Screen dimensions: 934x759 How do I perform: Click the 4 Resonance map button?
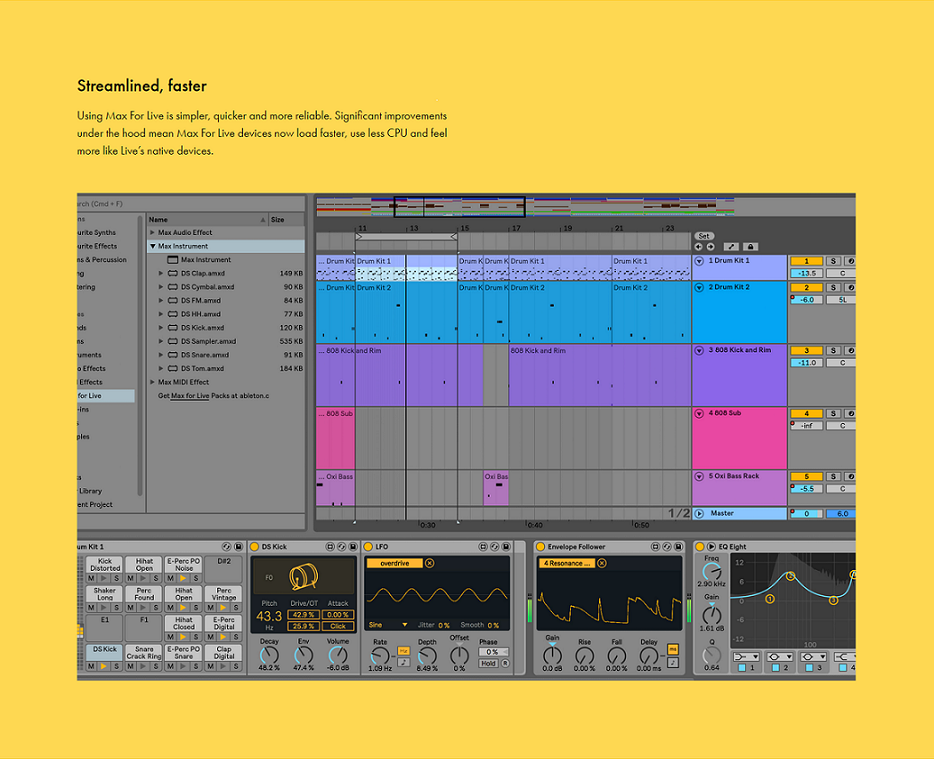(566, 563)
